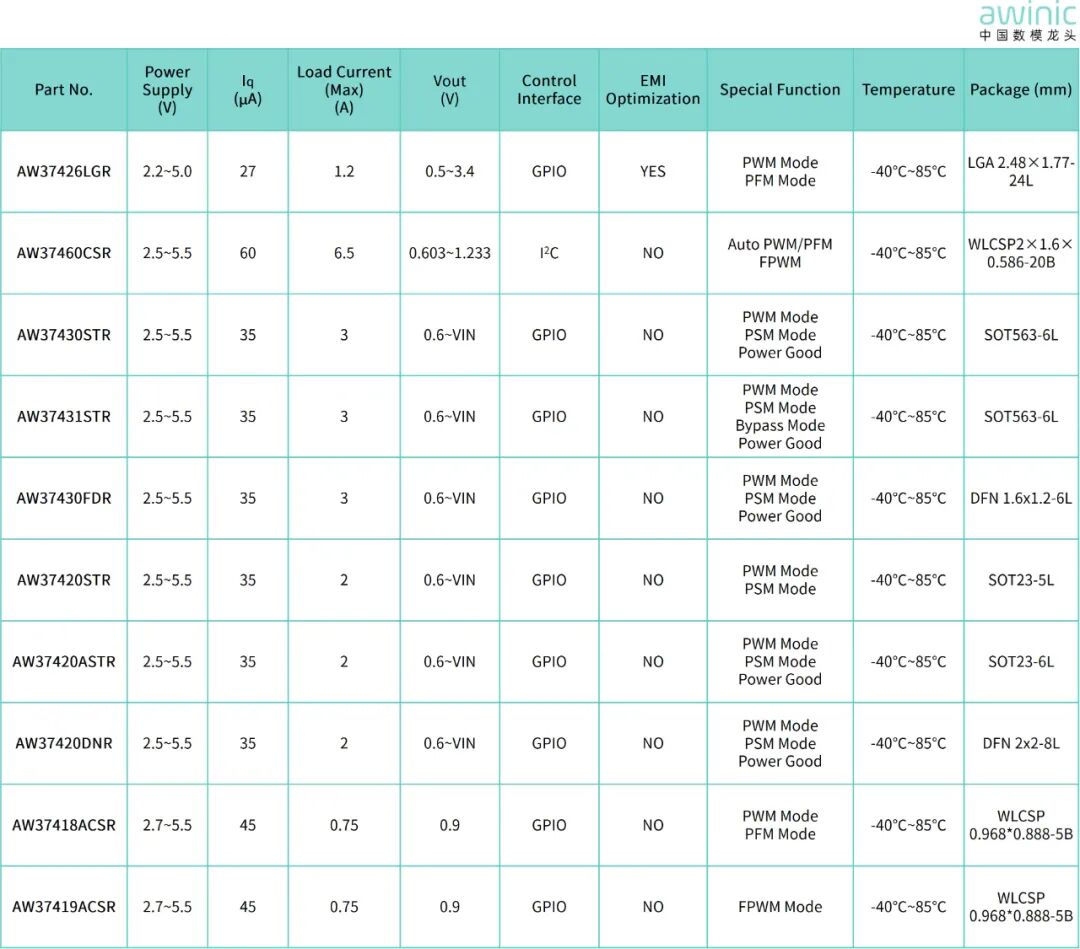Click the WLCSP2×1.6×0.586-20B package cell
Image resolution: width=1080 pixels, height=949 pixels.
coord(1021,253)
